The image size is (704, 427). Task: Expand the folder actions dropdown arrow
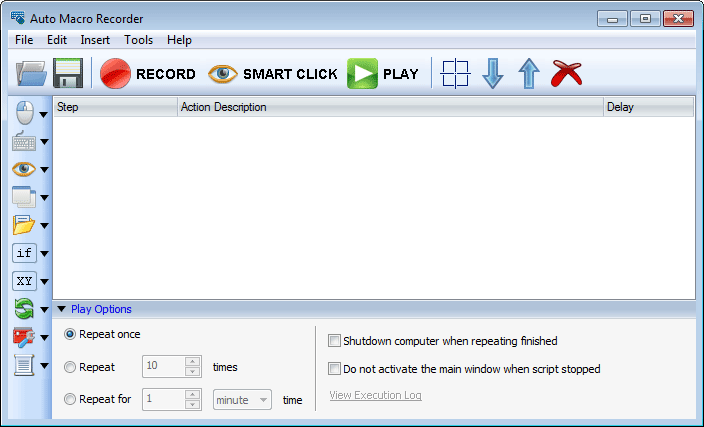44,225
